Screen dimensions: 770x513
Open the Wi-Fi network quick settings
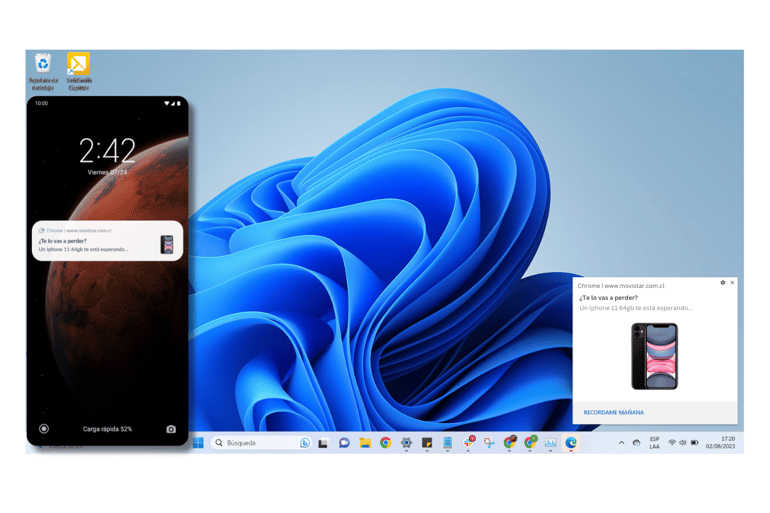pos(672,443)
